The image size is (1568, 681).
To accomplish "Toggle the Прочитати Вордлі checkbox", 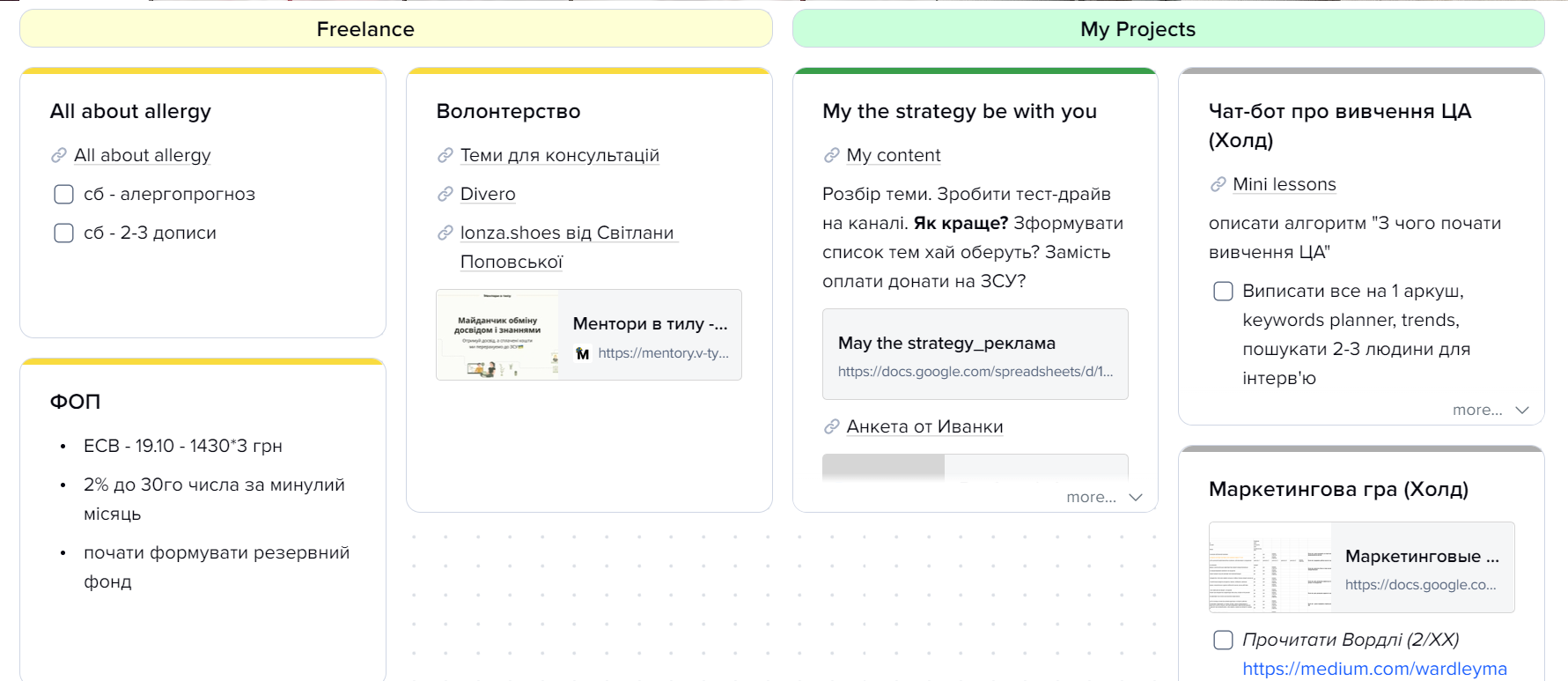I will pos(1224,640).
